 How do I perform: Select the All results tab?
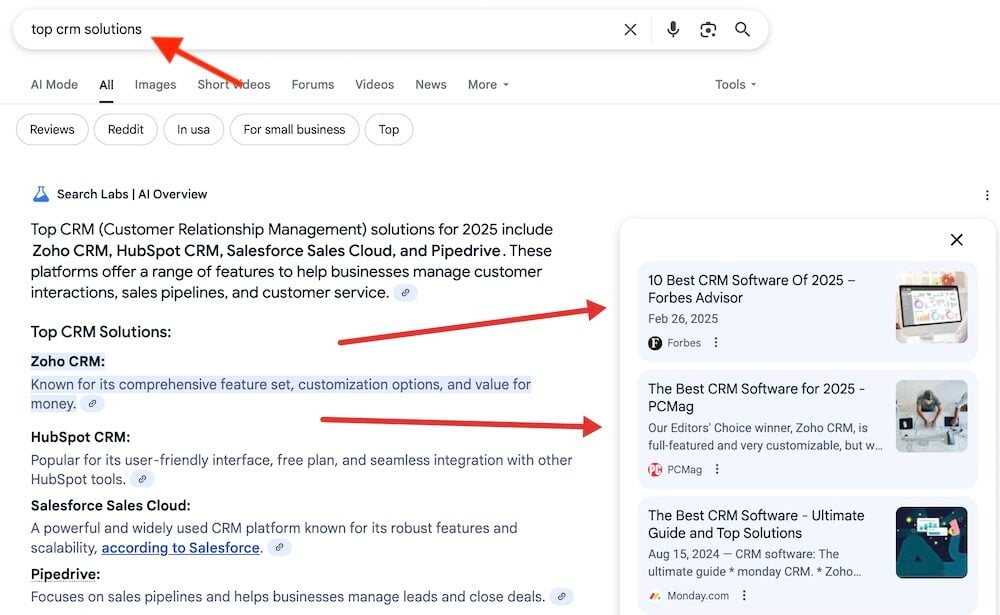pyautogui.click(x=107, y=84)
